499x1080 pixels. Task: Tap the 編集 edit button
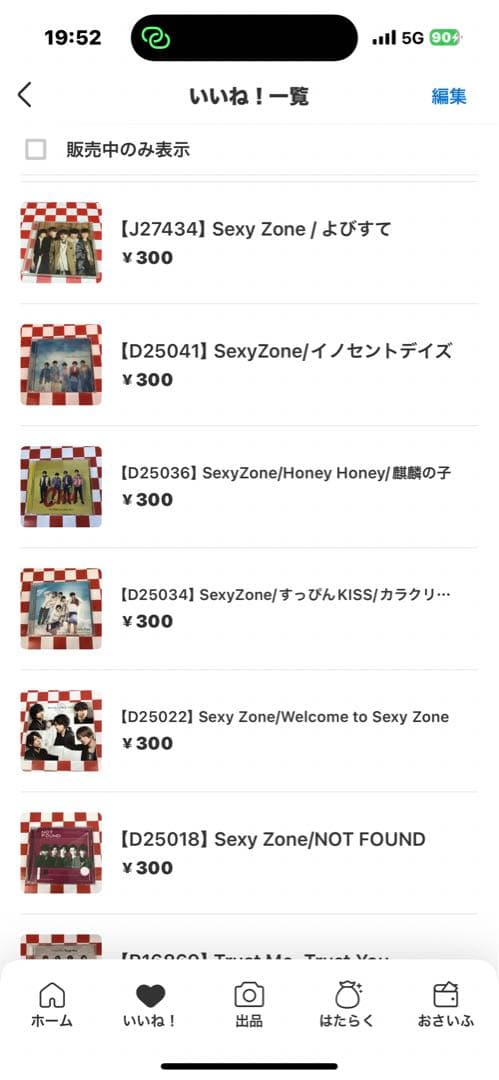(x=449, y=96)
